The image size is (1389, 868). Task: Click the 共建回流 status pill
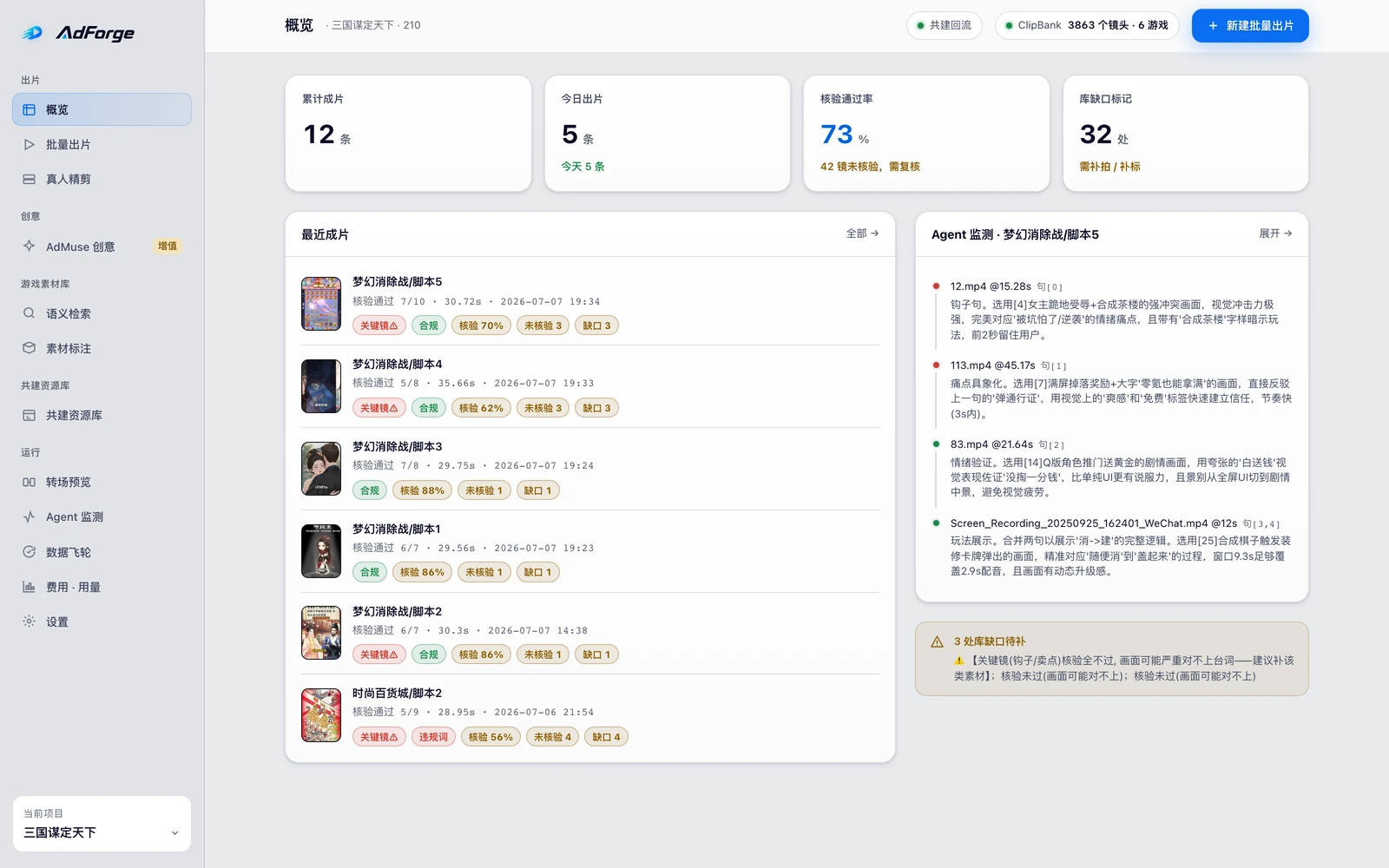[944, 26]
